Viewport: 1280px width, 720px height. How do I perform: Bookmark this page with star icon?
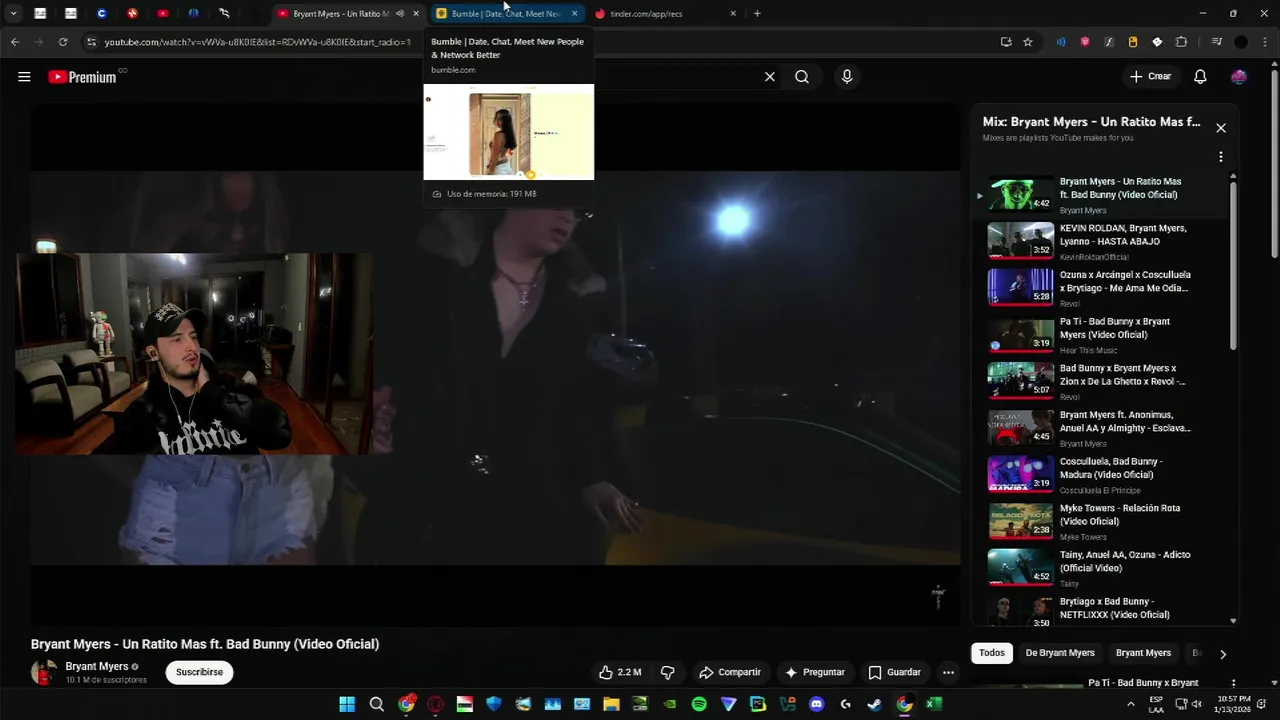tap(1027, 42)
